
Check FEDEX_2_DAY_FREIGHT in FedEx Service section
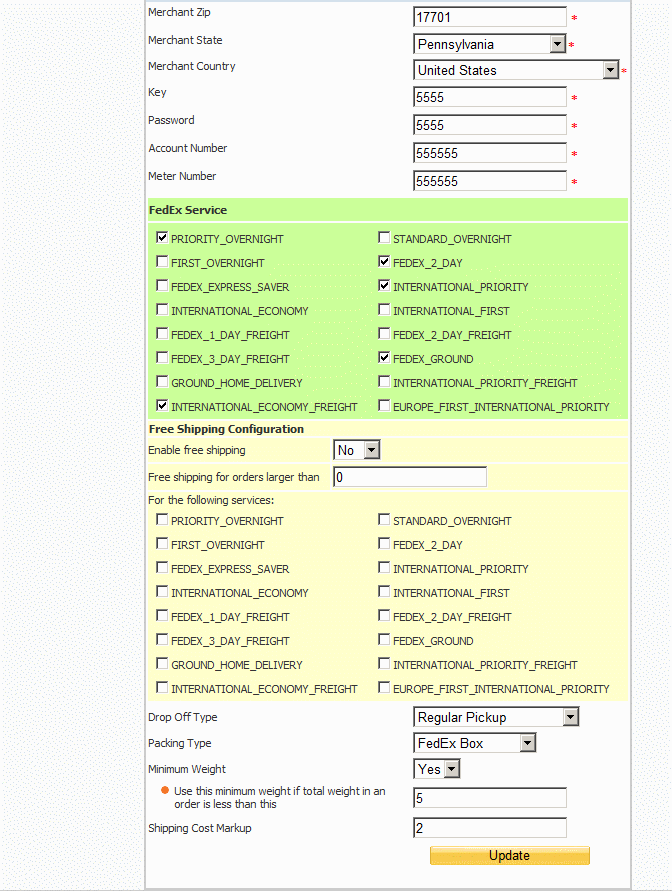coord(384,334)
